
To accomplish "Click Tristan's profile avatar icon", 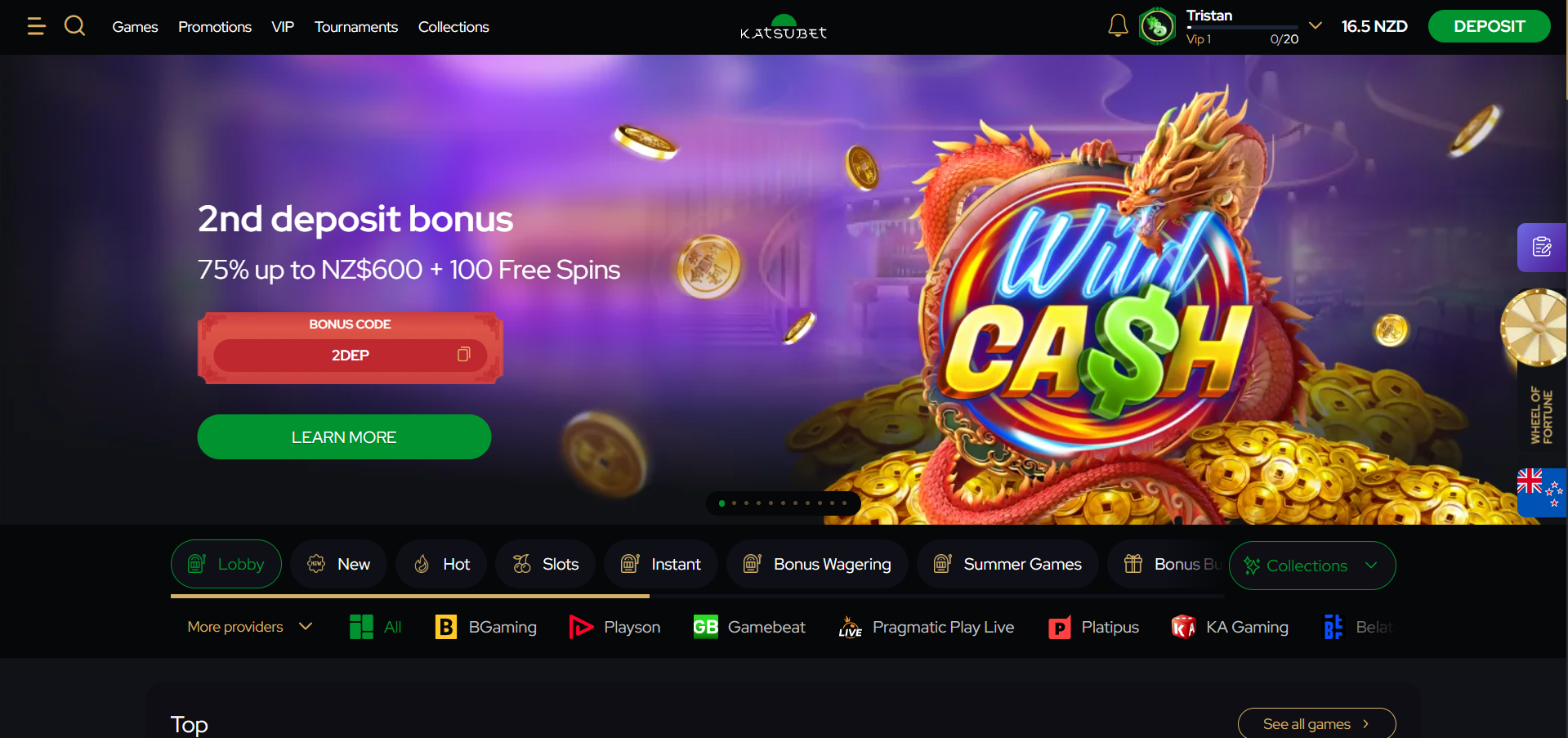I will point(1157,26).
